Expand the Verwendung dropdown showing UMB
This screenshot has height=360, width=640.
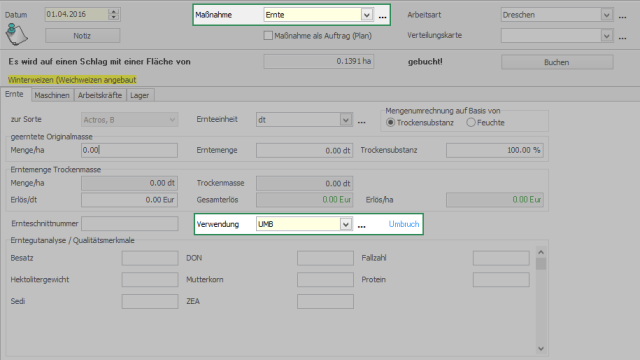346,224
